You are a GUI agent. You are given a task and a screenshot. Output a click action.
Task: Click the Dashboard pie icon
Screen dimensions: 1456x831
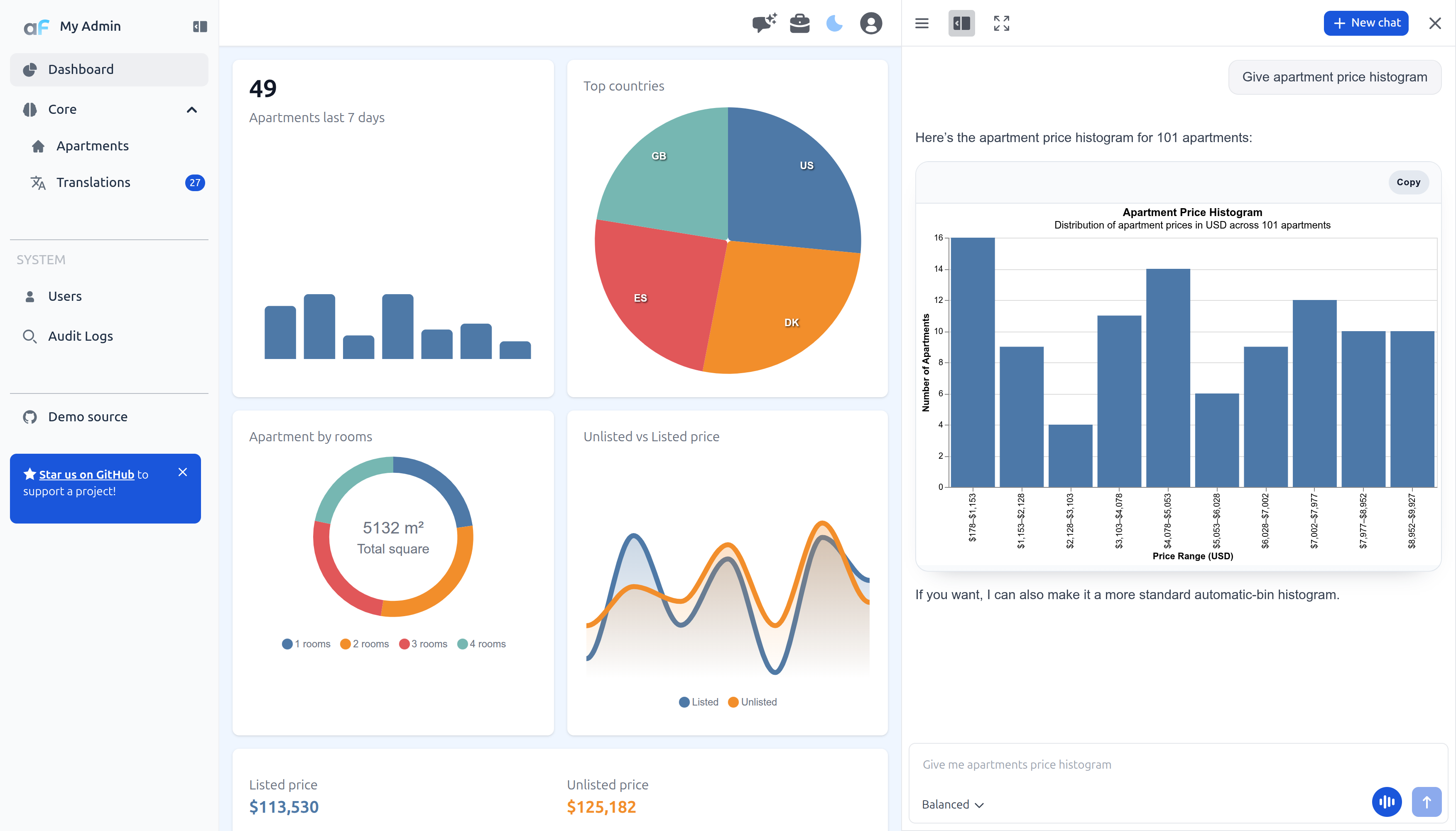pos(29,70)
